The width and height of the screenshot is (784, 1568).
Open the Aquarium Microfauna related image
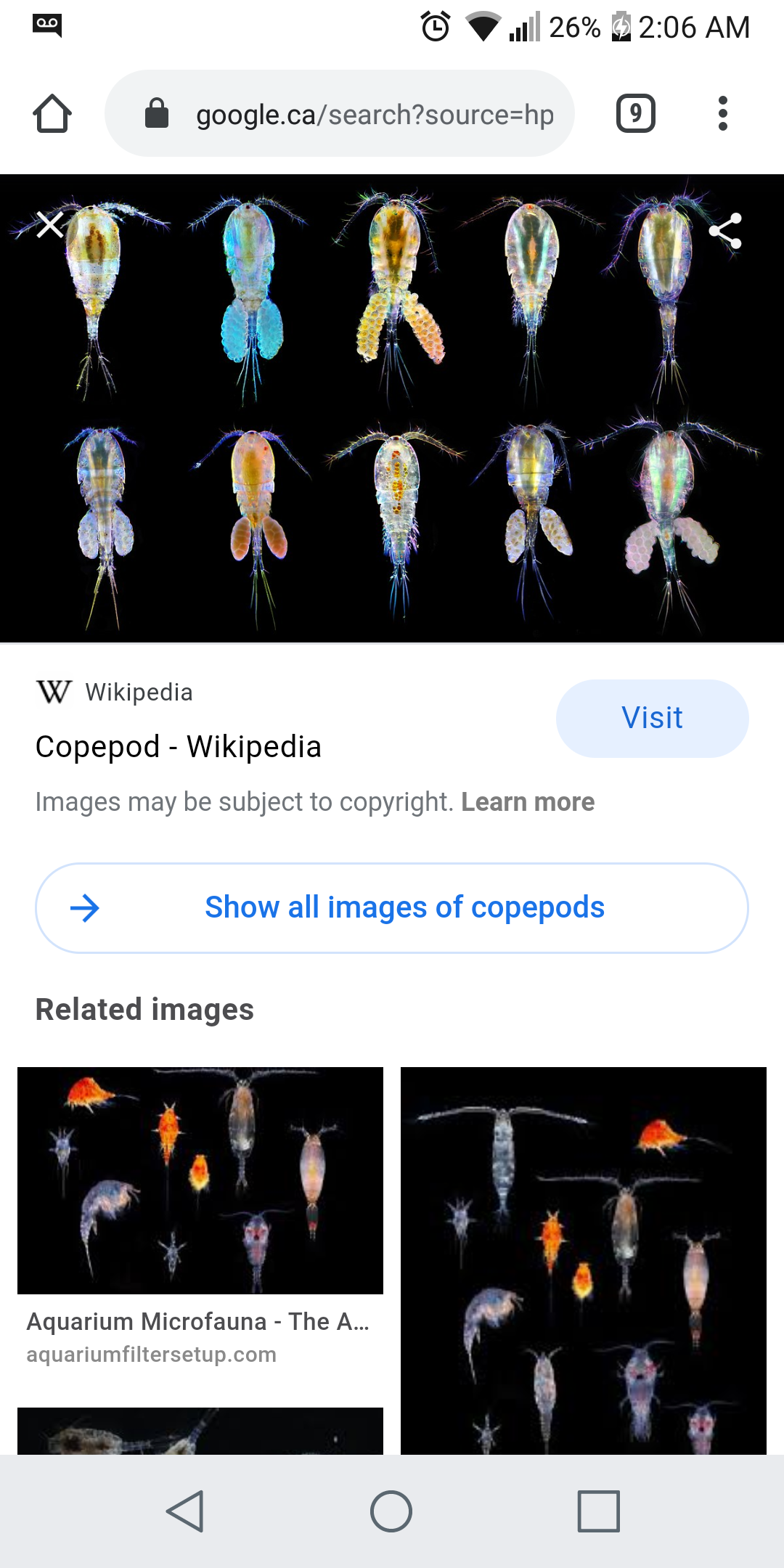tap(200, 1180)
